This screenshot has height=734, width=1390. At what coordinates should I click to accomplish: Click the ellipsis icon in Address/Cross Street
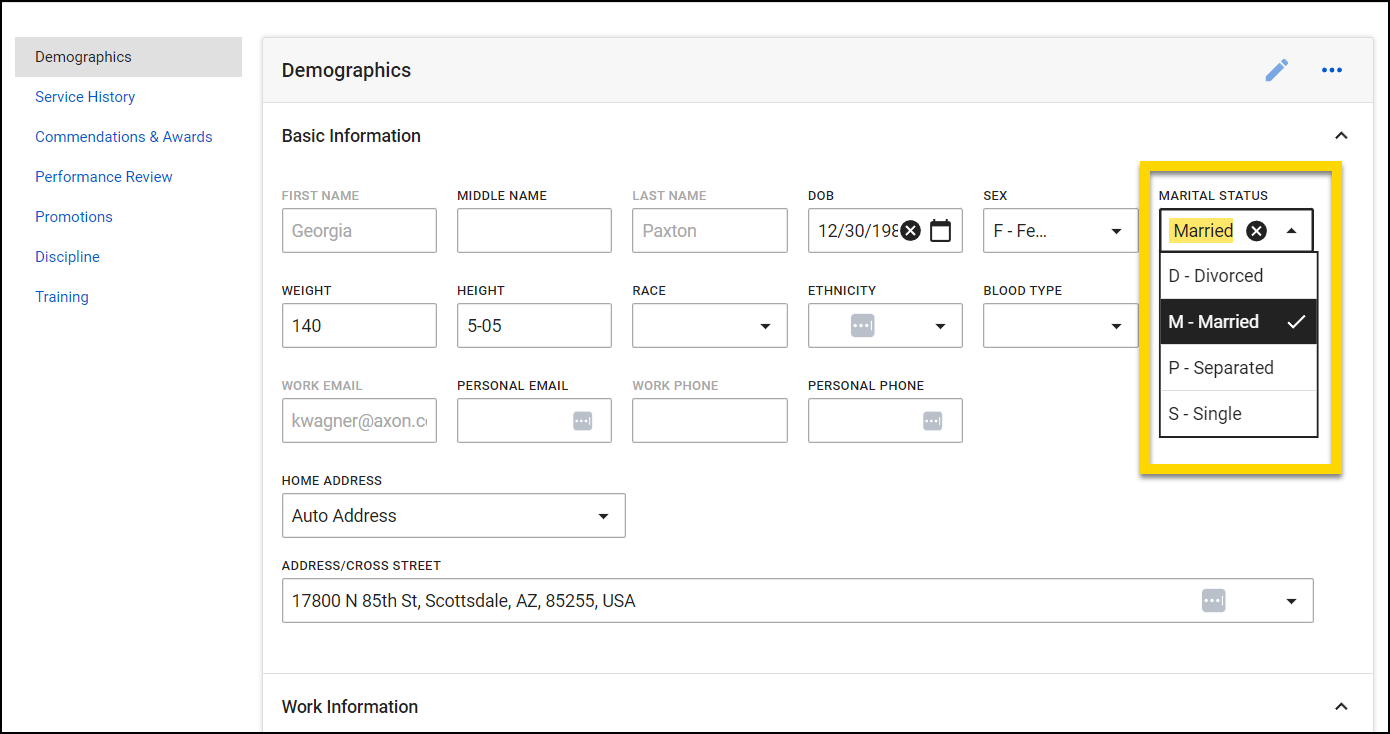pos(1214,600)
